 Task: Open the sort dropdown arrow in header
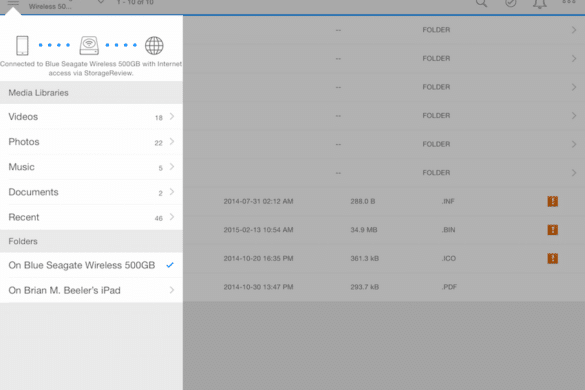coord(101,2)
